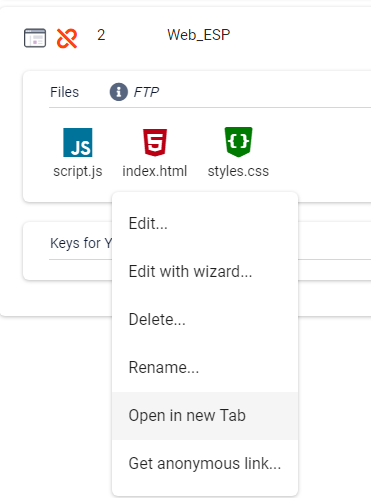Viewport: 371px width, 498px height.
Task: Click the Files section heading
Action: point(64,92)
